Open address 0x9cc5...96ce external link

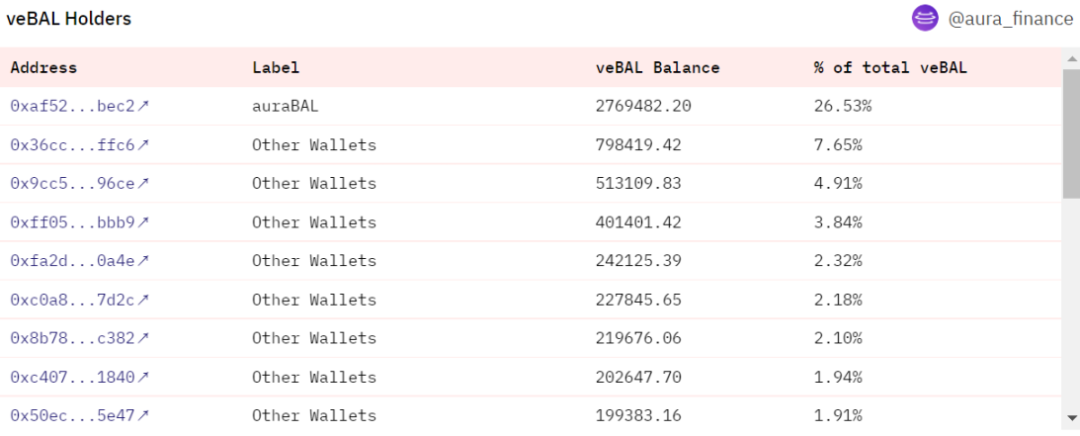(x=79, y=183)
